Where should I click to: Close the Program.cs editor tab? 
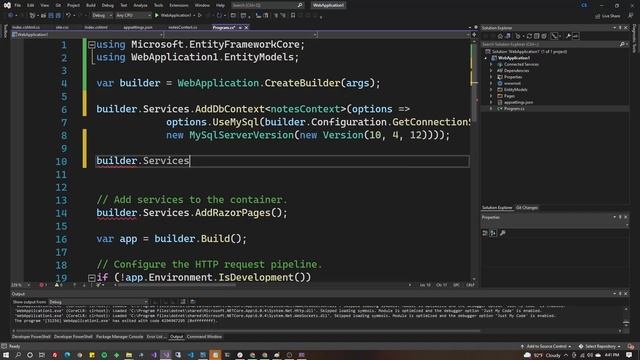click(246, 27)
